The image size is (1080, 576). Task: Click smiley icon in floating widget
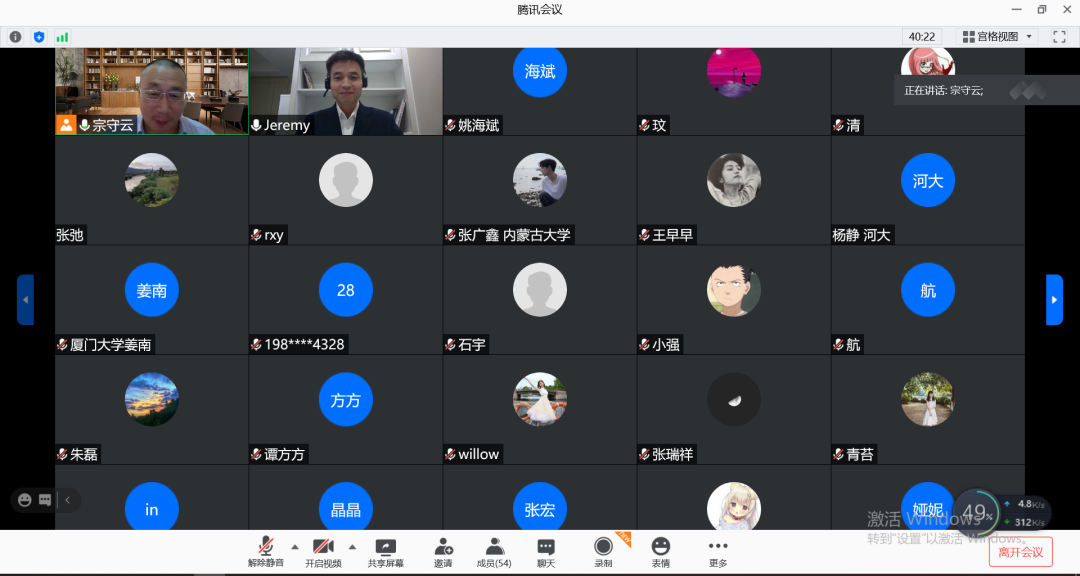pos(25,500)
